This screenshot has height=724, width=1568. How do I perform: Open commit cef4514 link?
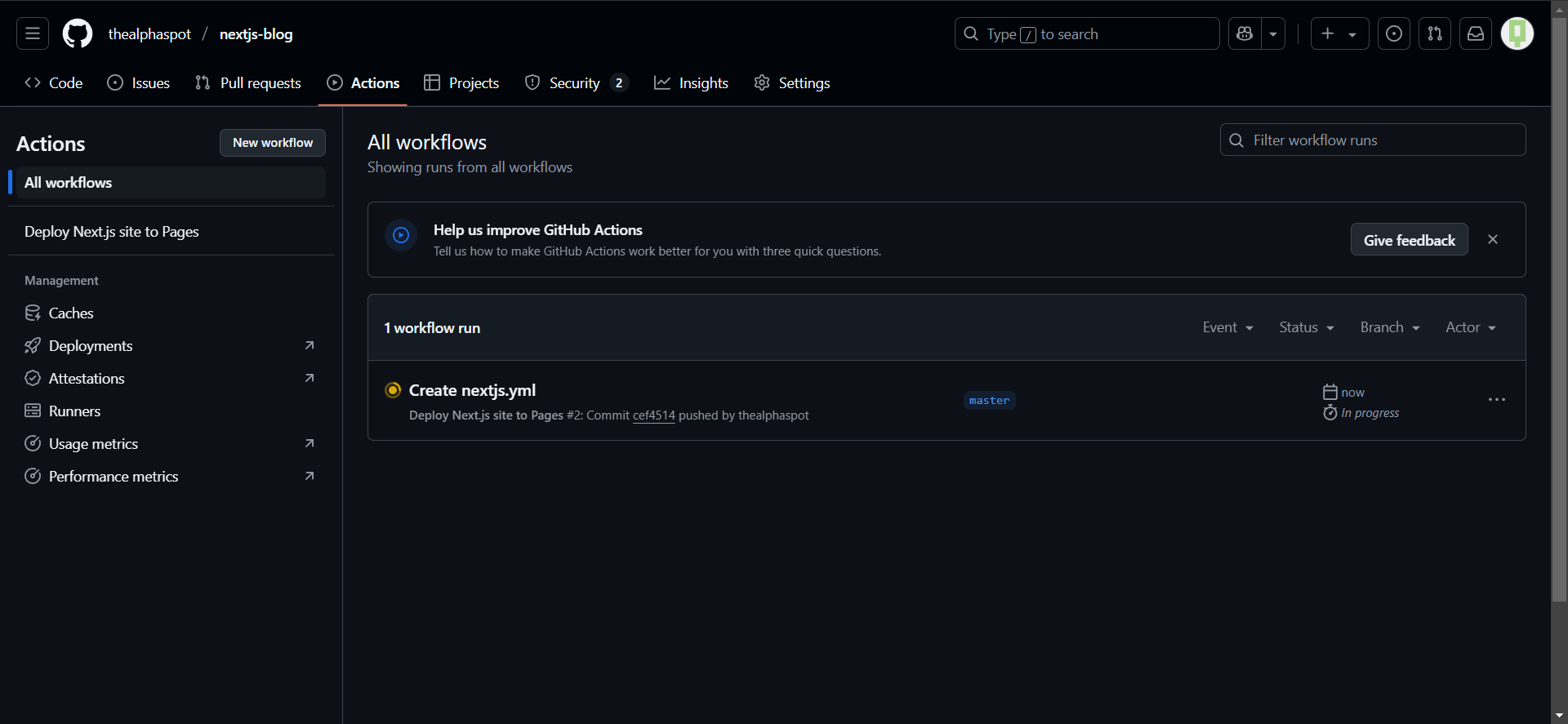(x=653, y=415)
